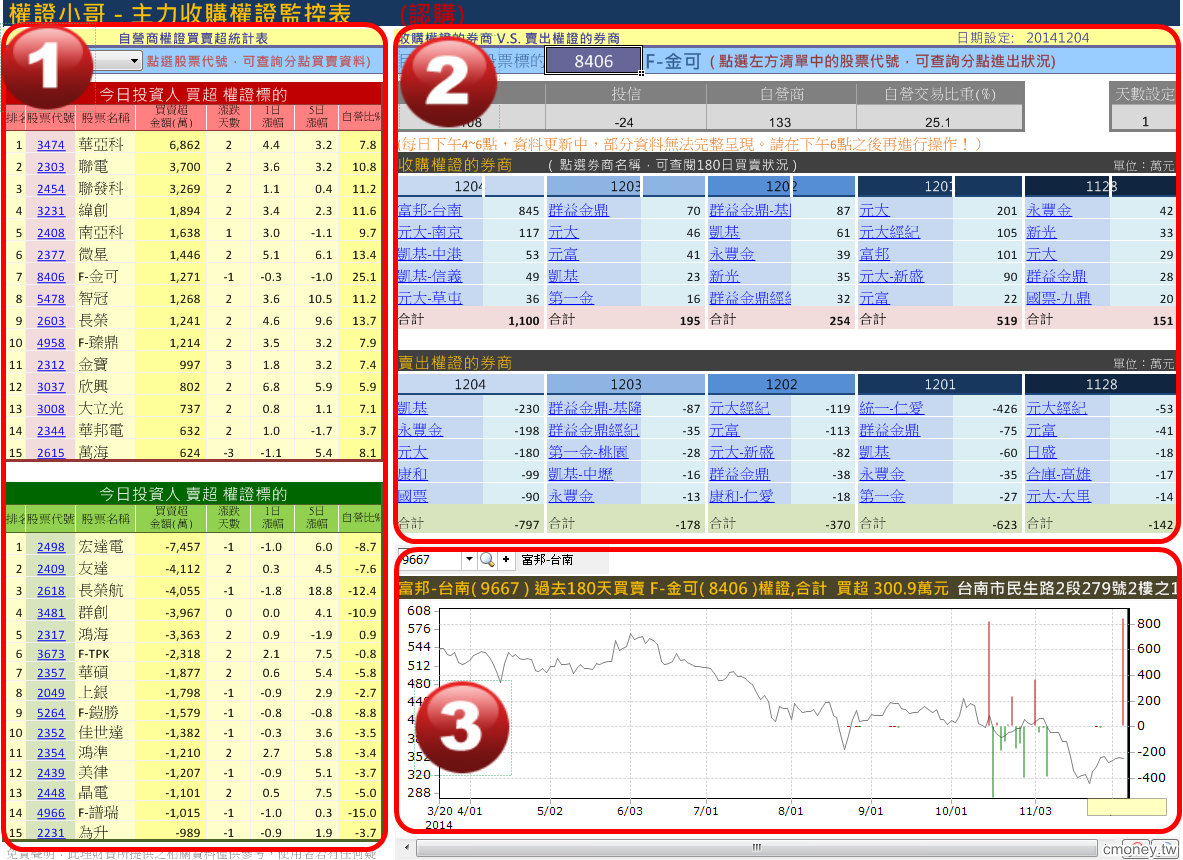Click broker 國票-九鼎 in 1128 buyers
The image size is (1183, 860).
click(x=1058, y=298)
